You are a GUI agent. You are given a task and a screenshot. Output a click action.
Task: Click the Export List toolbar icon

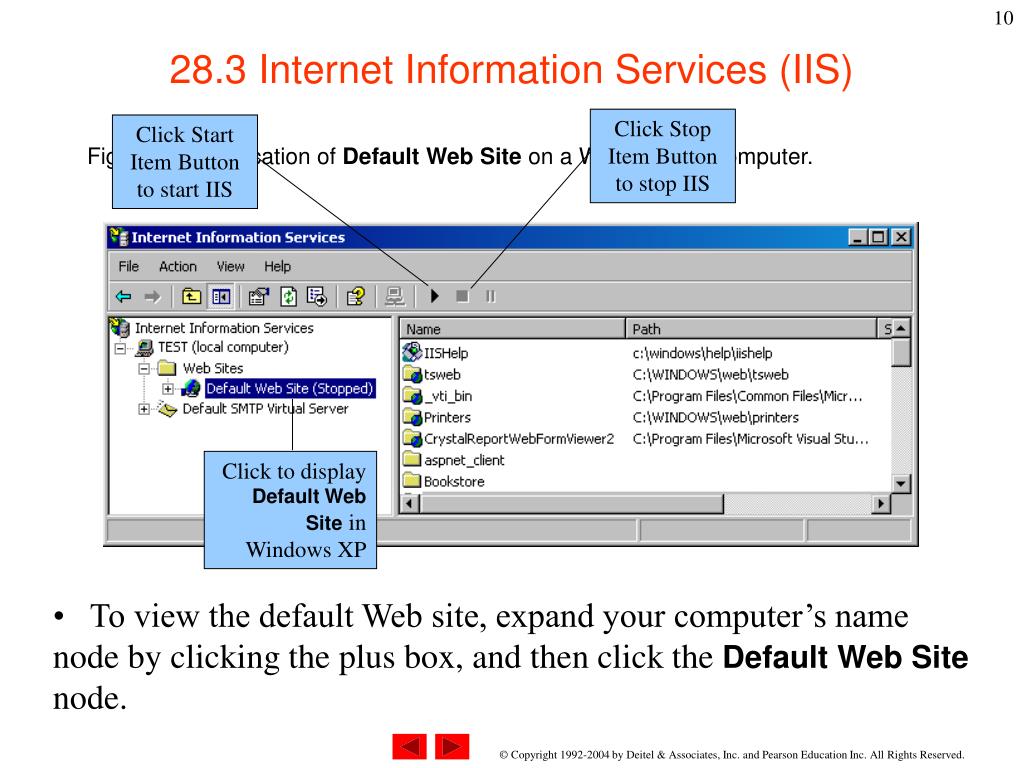(317, 297)
